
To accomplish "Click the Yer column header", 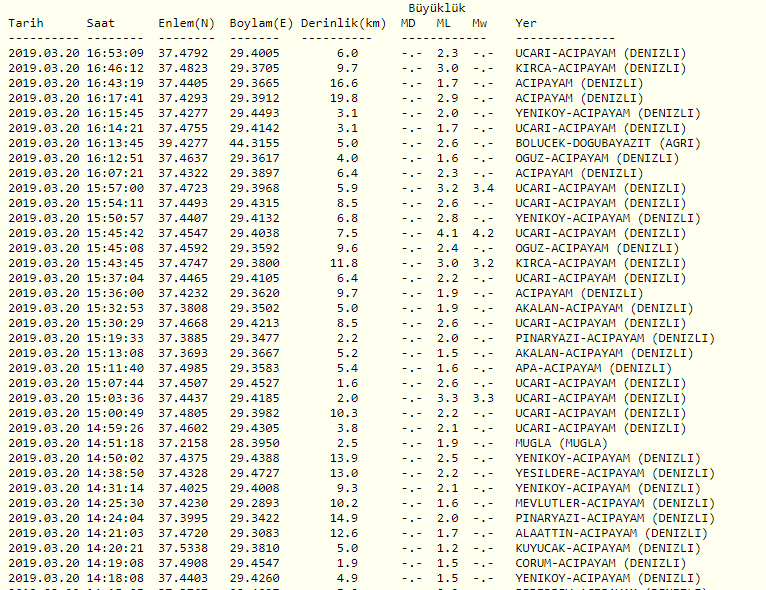I will click(x=526, y=23).
